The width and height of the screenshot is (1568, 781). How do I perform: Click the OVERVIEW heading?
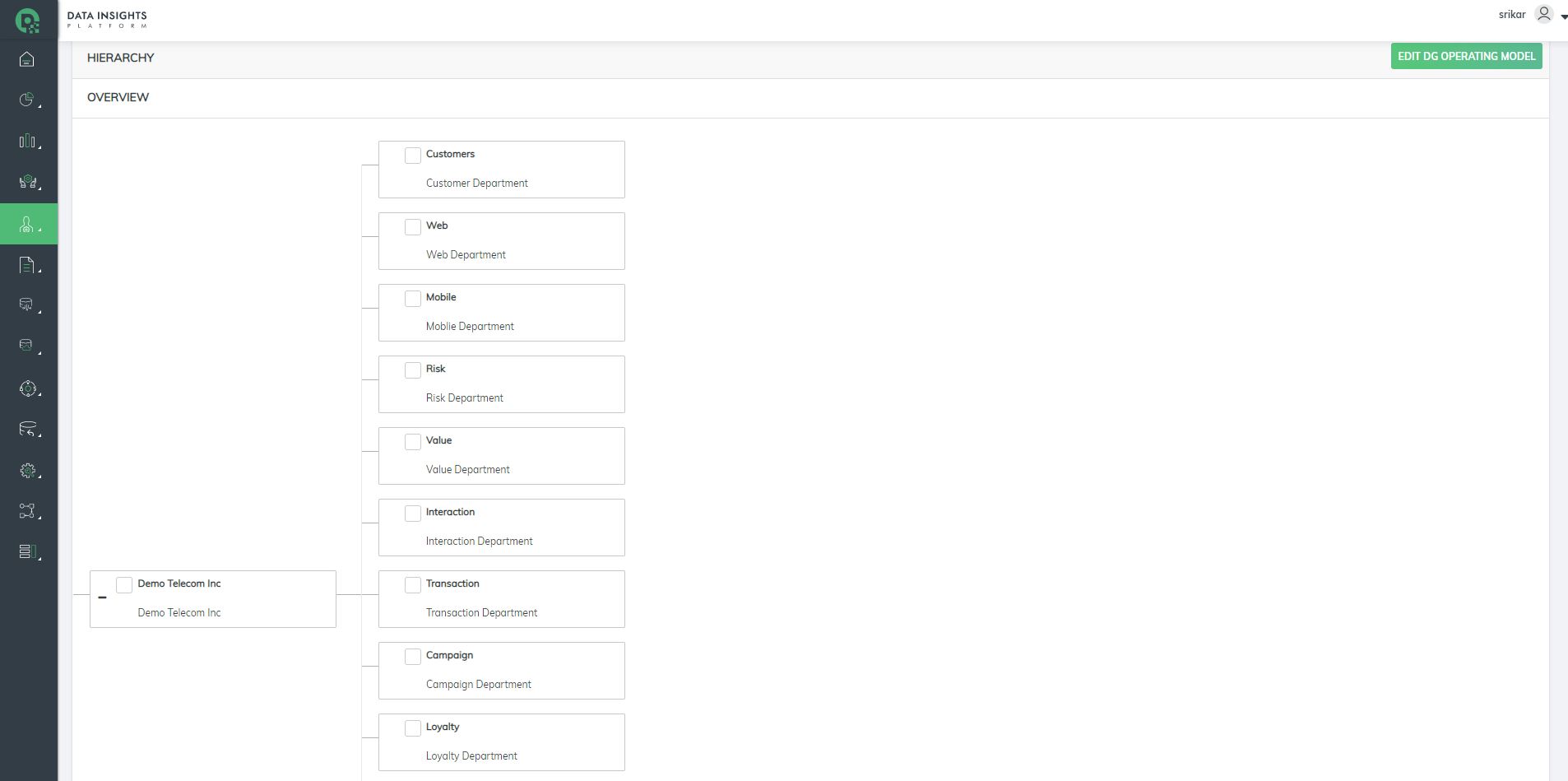[x=118, y=97]
